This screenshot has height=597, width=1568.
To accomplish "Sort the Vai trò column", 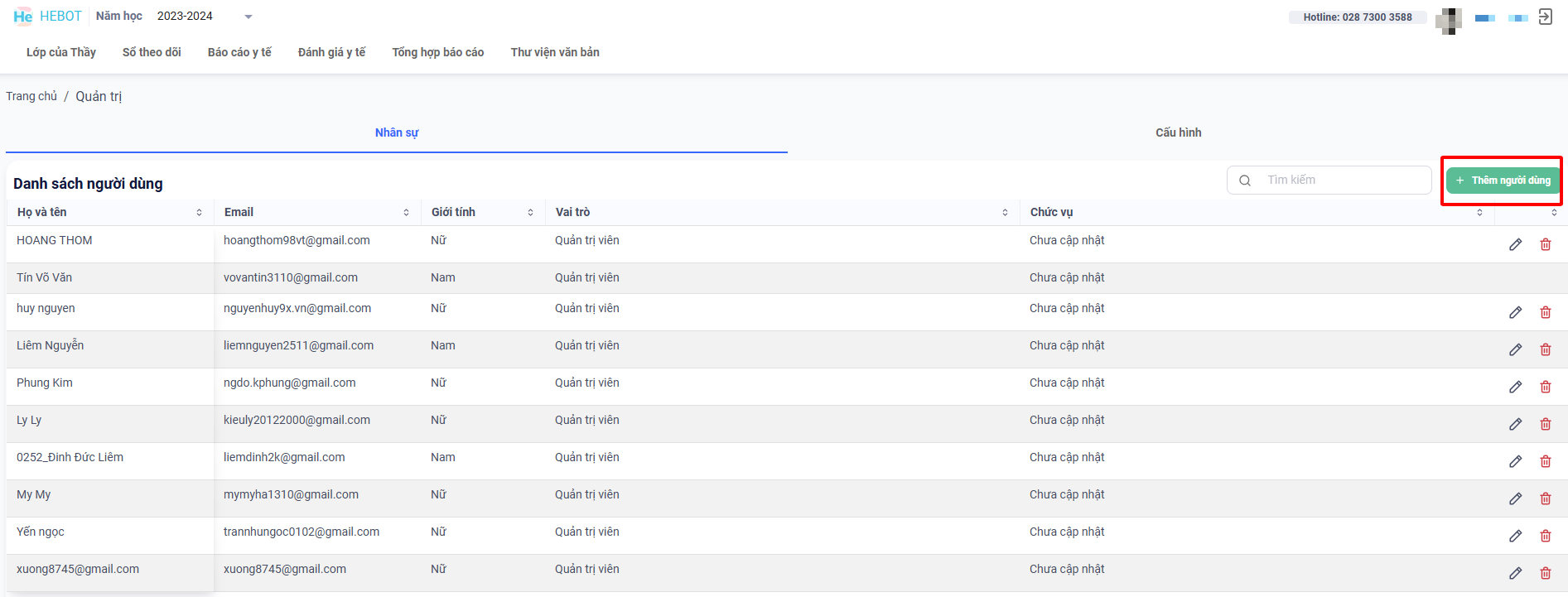I will [x=1005, y=213].
